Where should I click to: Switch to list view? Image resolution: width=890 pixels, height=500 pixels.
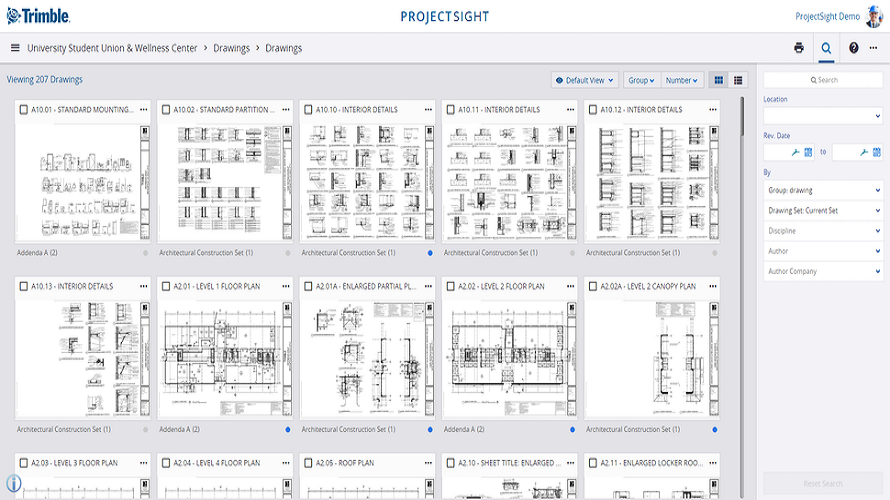[738, 81]
